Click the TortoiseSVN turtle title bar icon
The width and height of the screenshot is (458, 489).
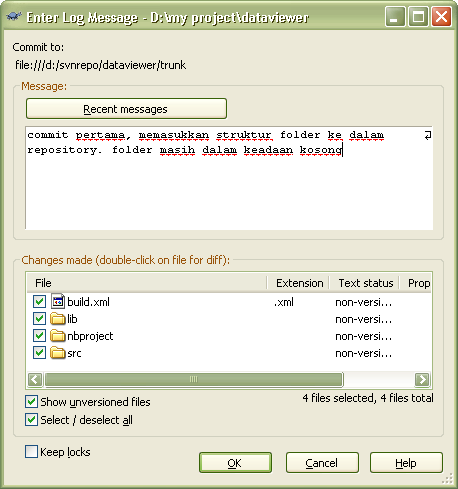point(14,17)
